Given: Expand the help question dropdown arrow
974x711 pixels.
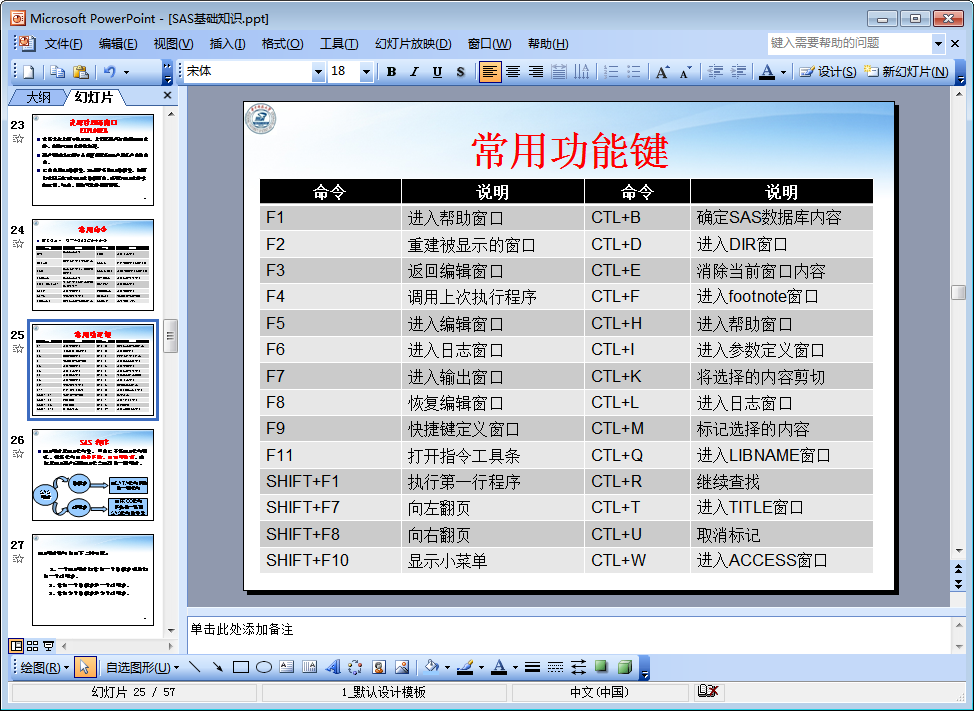Looking at the screenshot, I should pyautogui.click(x=939, y=43).
